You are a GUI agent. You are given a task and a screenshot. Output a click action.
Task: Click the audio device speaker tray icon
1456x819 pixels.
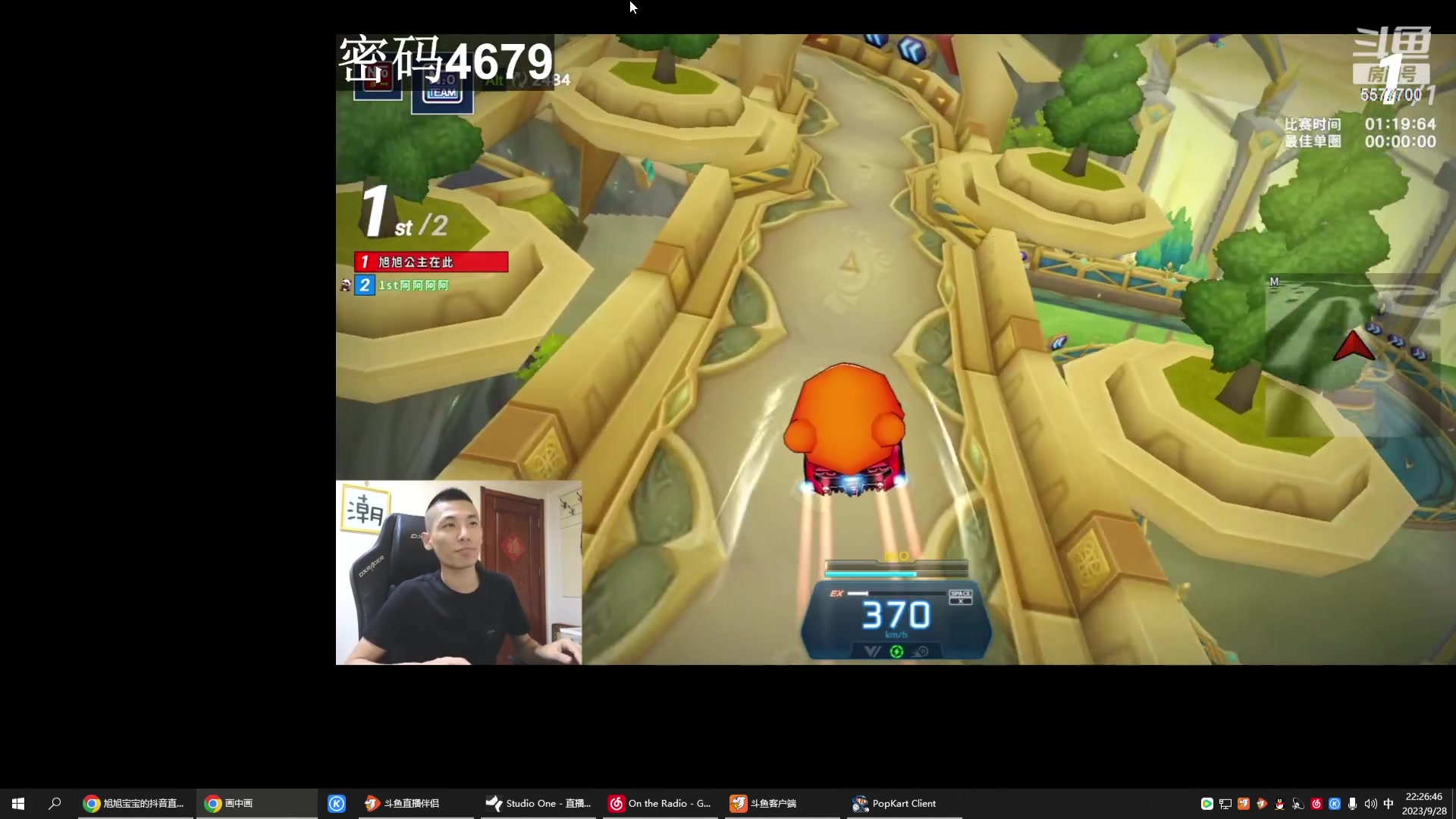1298,804
